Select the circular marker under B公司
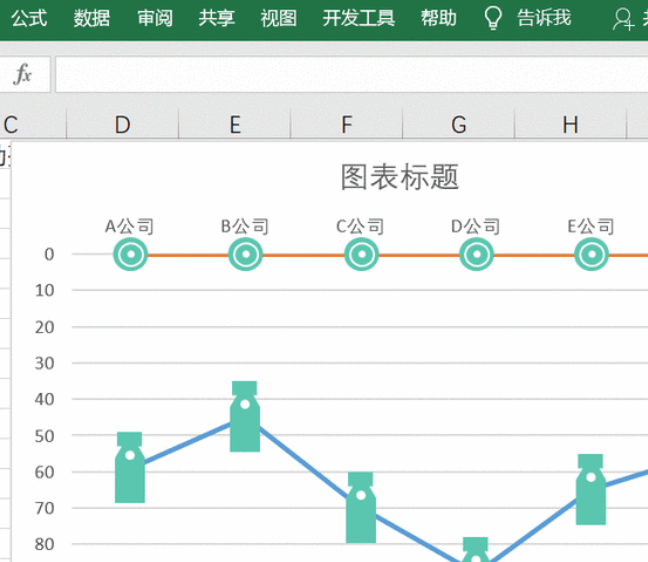This screenshot has height=562, width=648. click(245, 254)
